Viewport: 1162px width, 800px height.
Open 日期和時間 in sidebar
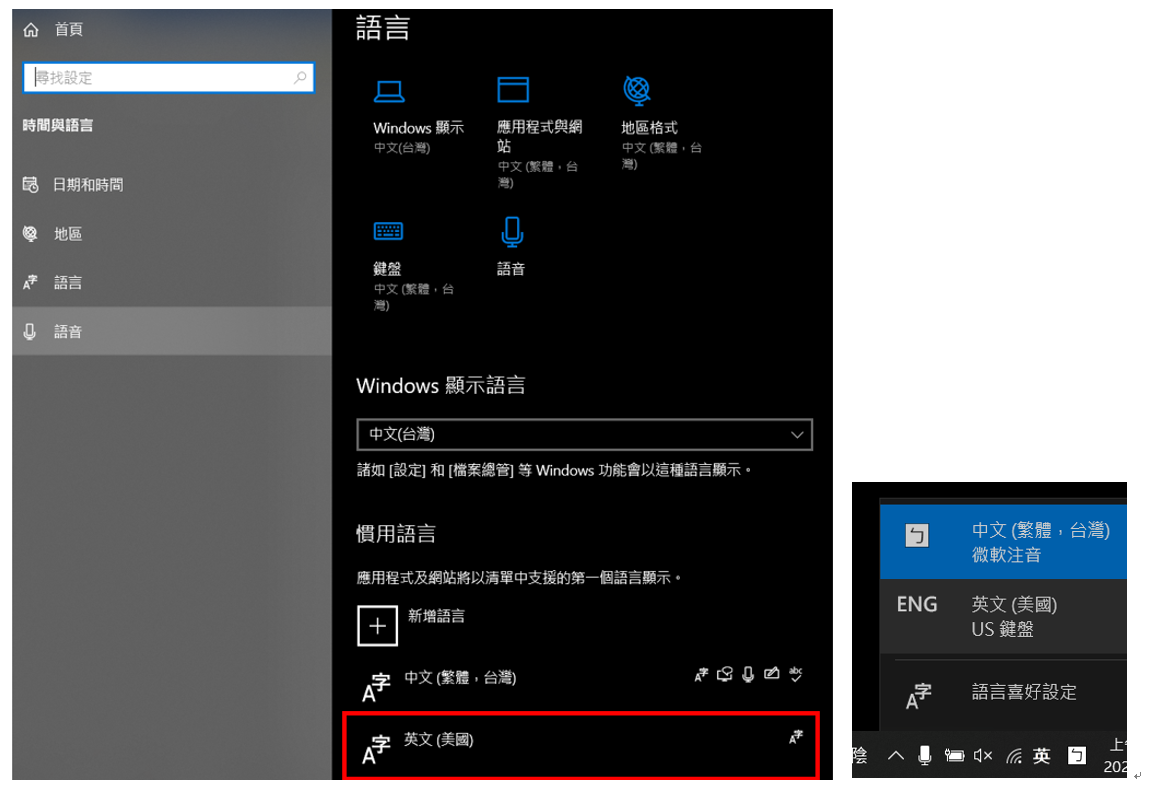pyautogui.click(x=88, y=185)
